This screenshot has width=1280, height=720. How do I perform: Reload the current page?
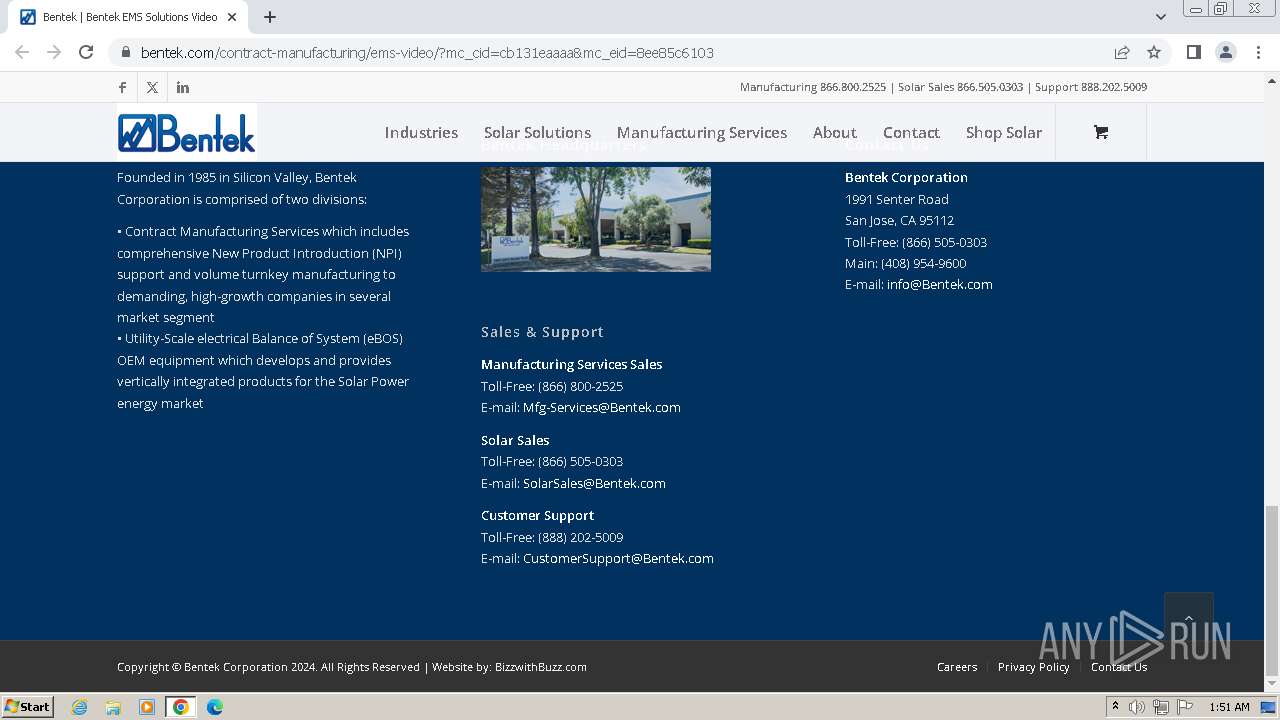click(x=86, y=52)
